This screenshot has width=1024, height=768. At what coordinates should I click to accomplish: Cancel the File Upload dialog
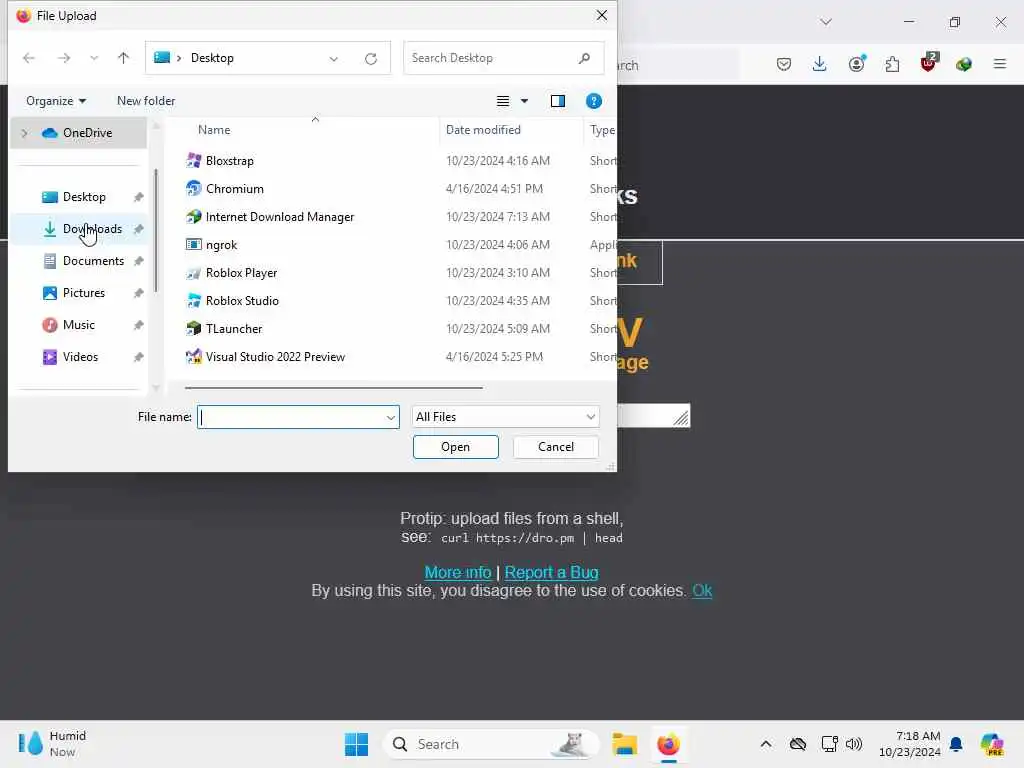pyautogui.click(x=556, y=447)
